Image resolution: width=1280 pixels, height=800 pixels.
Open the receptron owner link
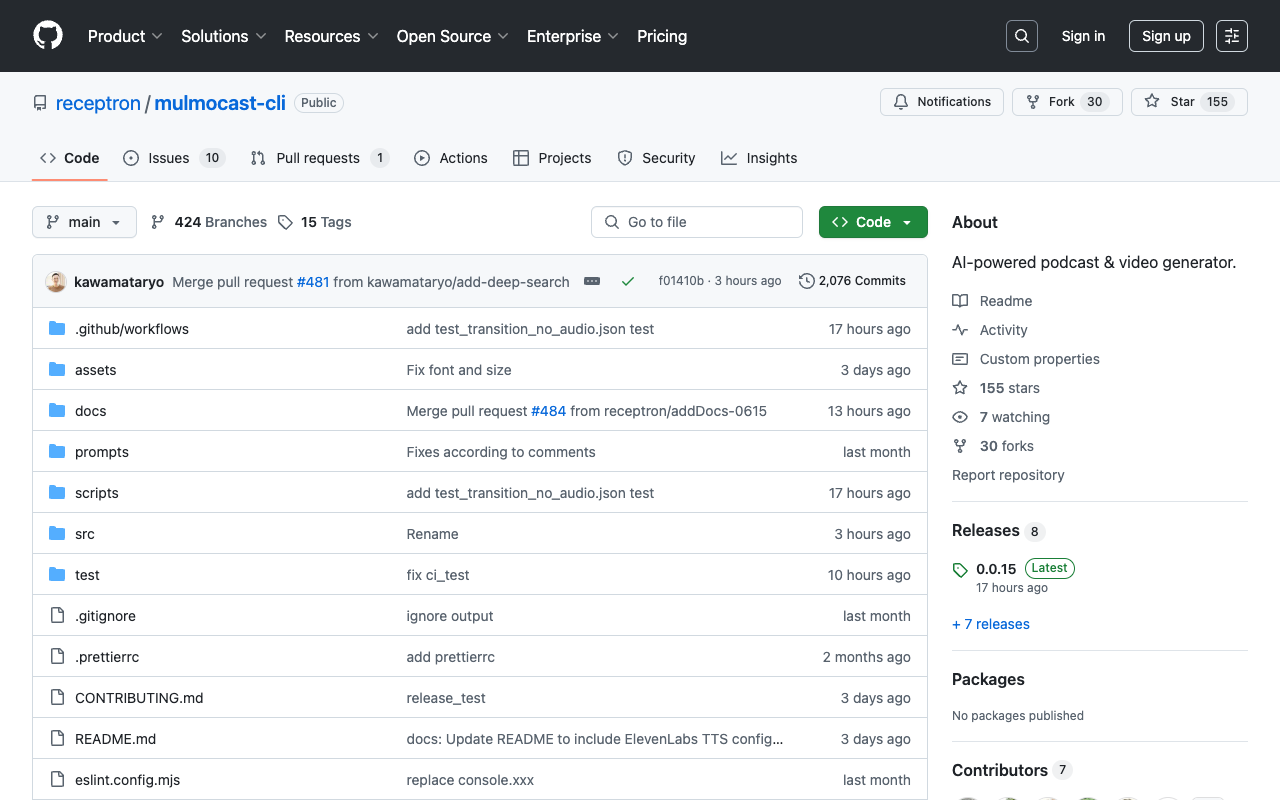point(98,103)
